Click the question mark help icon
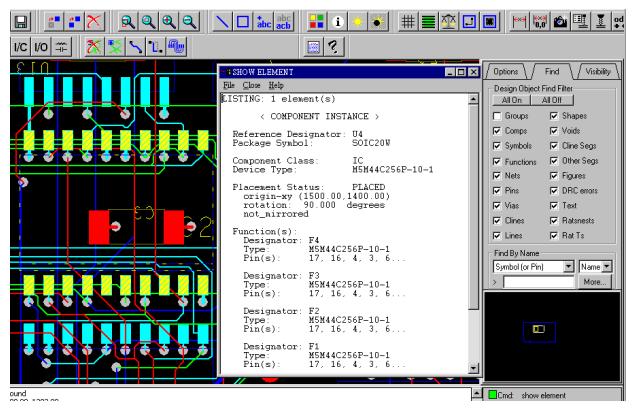Viewport: 638px width, 412px height. tap(334, 47)
